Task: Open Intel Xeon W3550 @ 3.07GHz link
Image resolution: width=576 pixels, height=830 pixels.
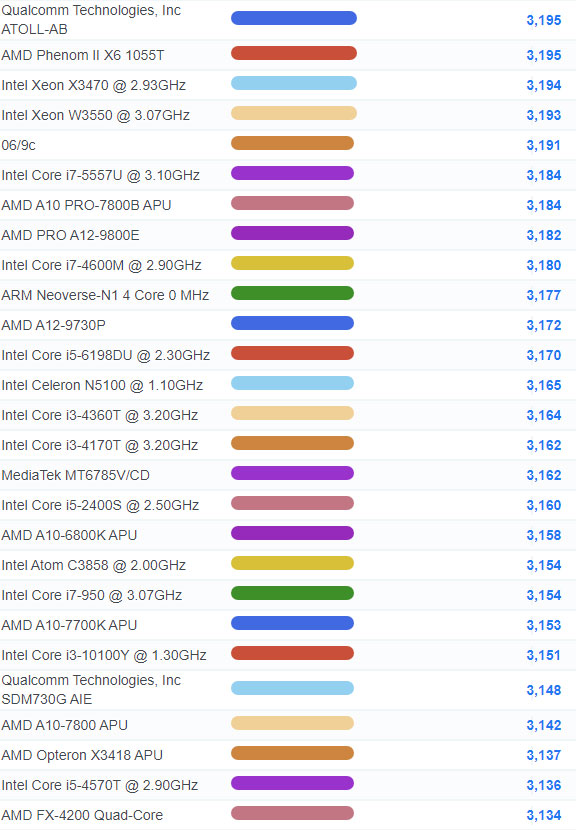Action: (96, 115)
